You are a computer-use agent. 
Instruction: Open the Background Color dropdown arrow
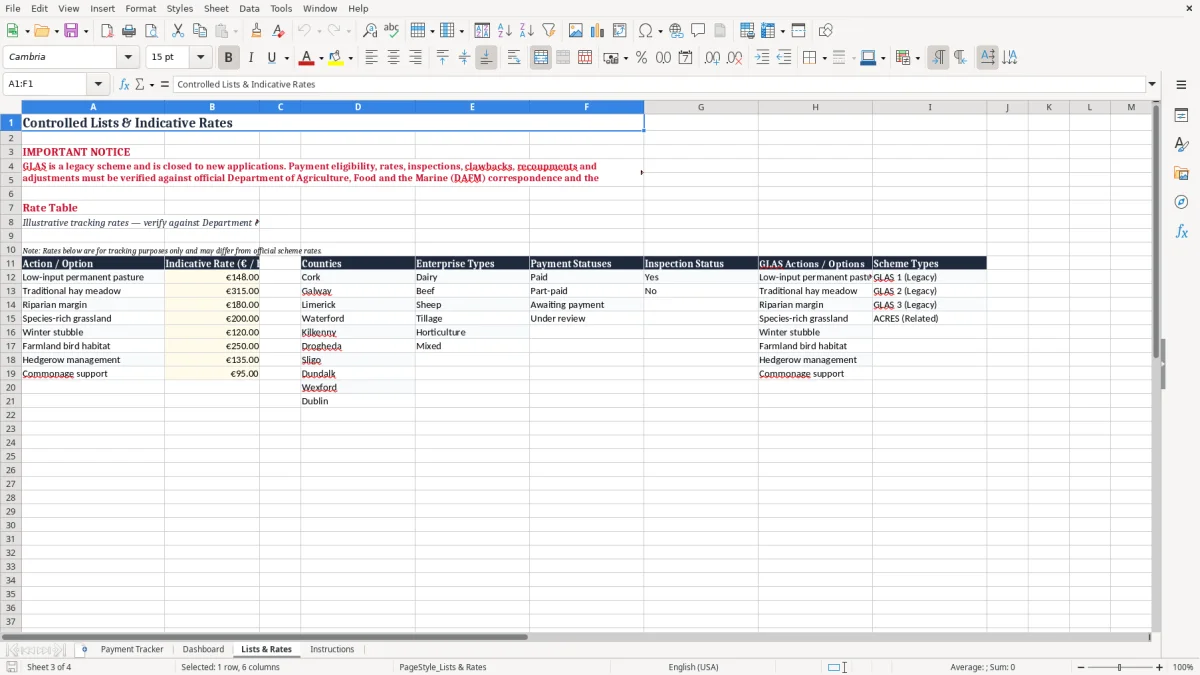[351, 58]
